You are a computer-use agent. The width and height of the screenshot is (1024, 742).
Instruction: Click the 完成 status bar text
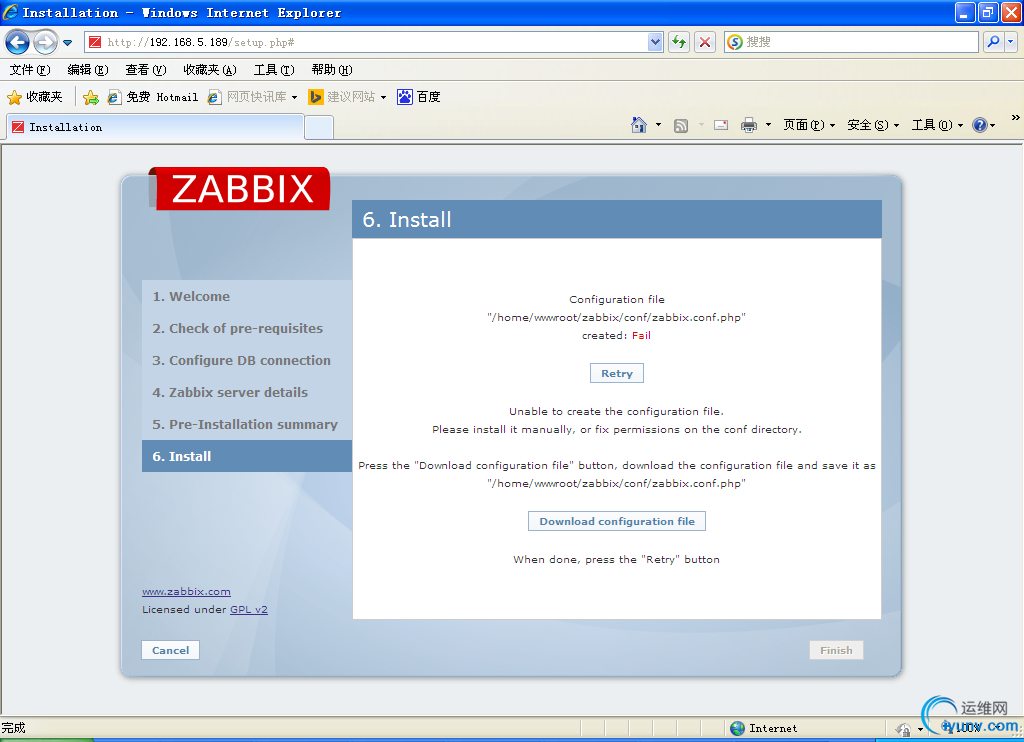point(13,728)
